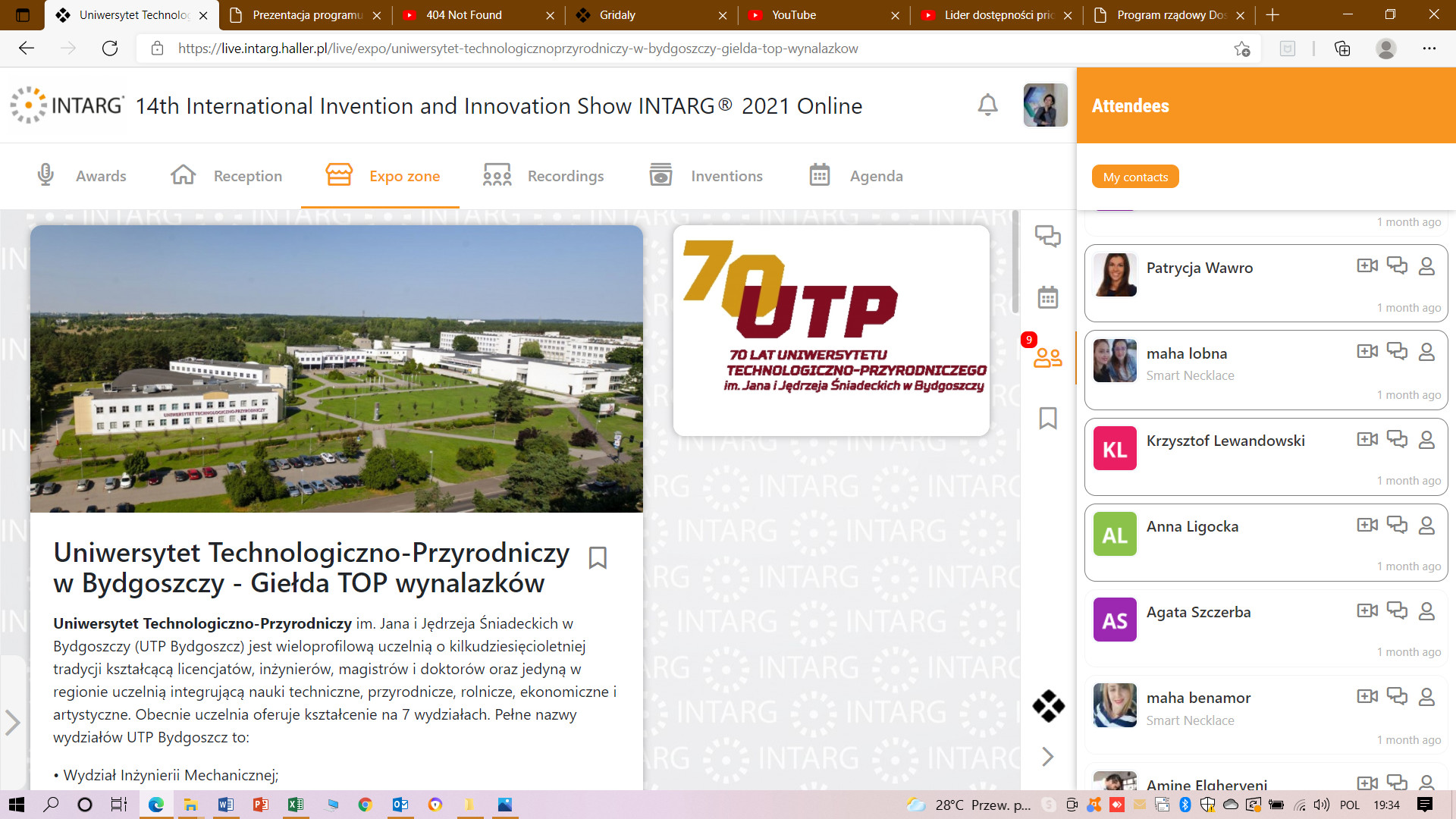Select Krzysztof Lewandowski attendee name
Viewport: 1456px width, 819px height.
point(1225,441)
